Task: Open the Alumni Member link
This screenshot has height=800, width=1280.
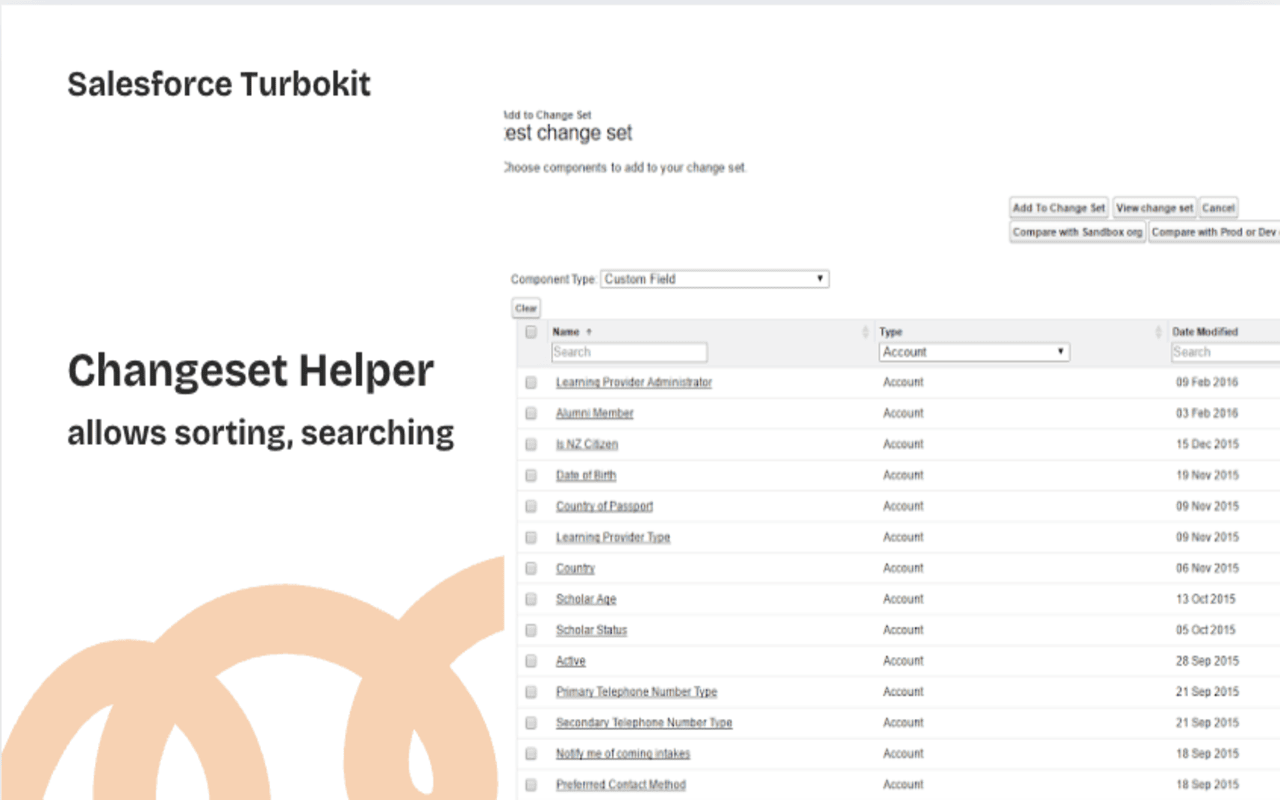Action: point(595,414)
